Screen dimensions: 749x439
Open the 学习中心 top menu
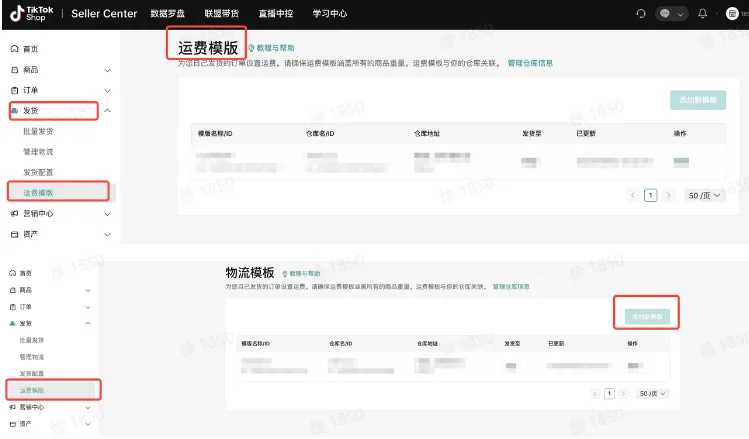tap(330, 14)
